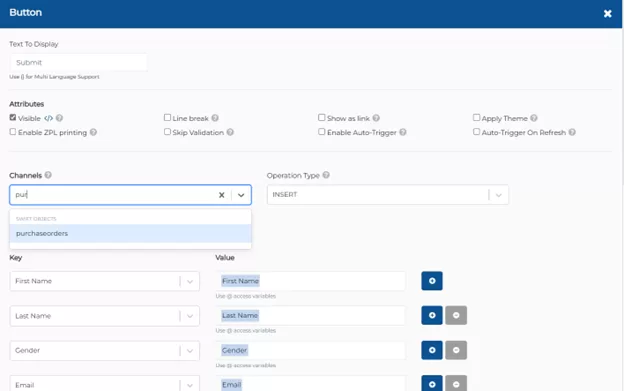This screenshot has width=624, height=391.
Task: Check the Skip Validation checkbox
Action: 167,132
